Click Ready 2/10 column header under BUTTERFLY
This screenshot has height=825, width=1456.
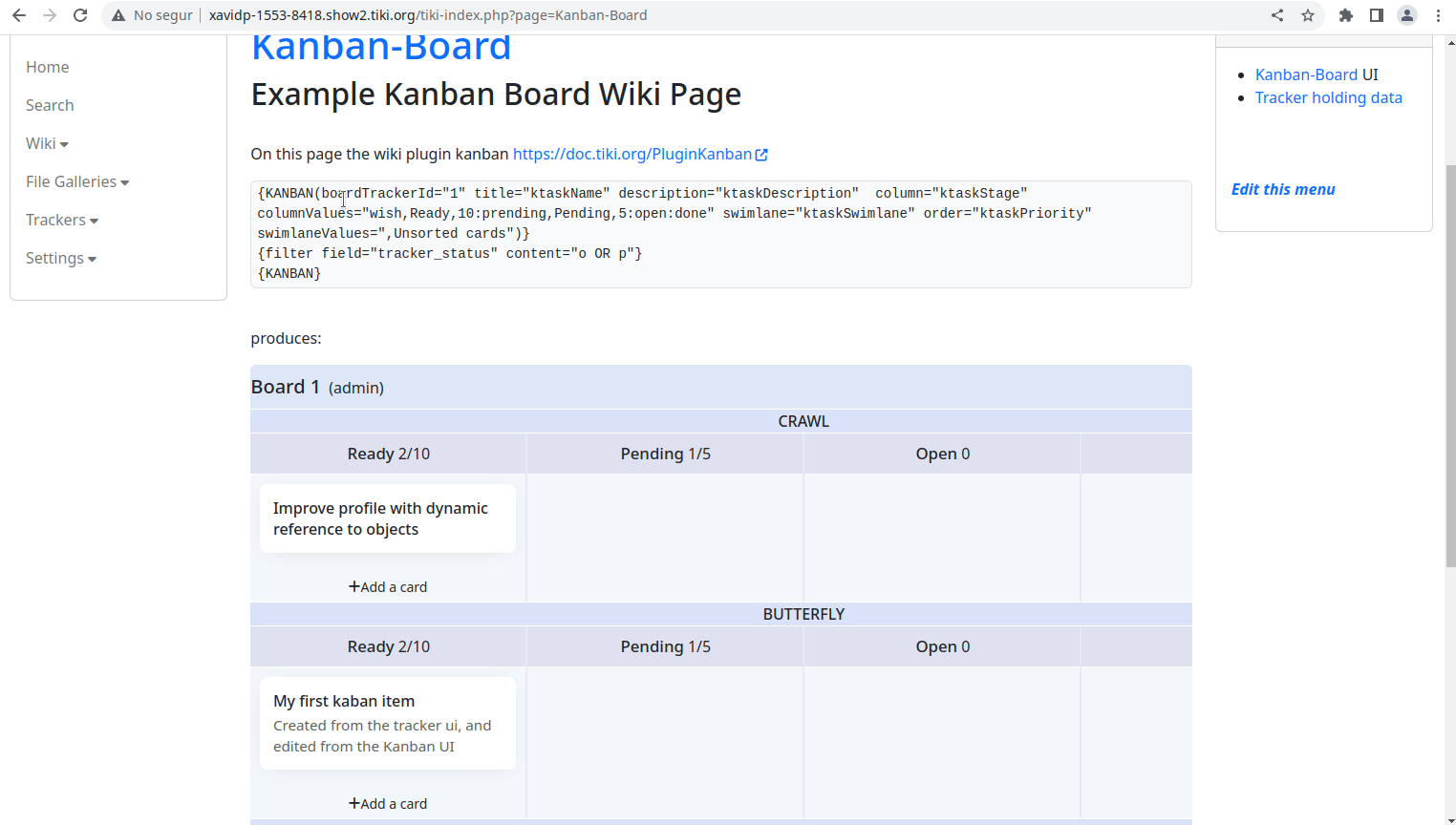point(388,646)
